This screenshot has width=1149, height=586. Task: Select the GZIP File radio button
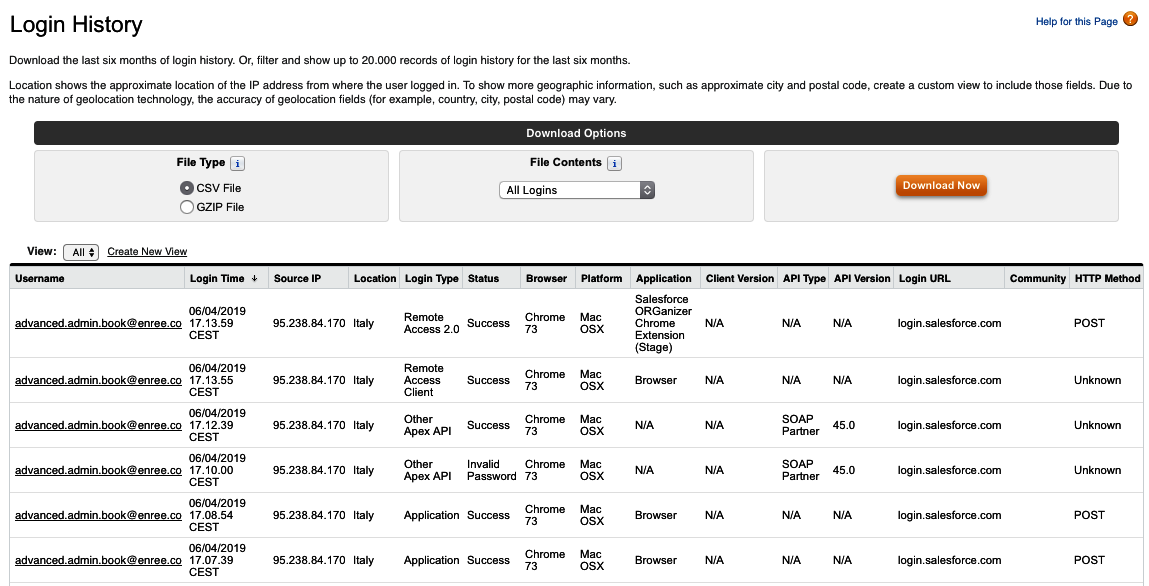[x=187, y=207]
